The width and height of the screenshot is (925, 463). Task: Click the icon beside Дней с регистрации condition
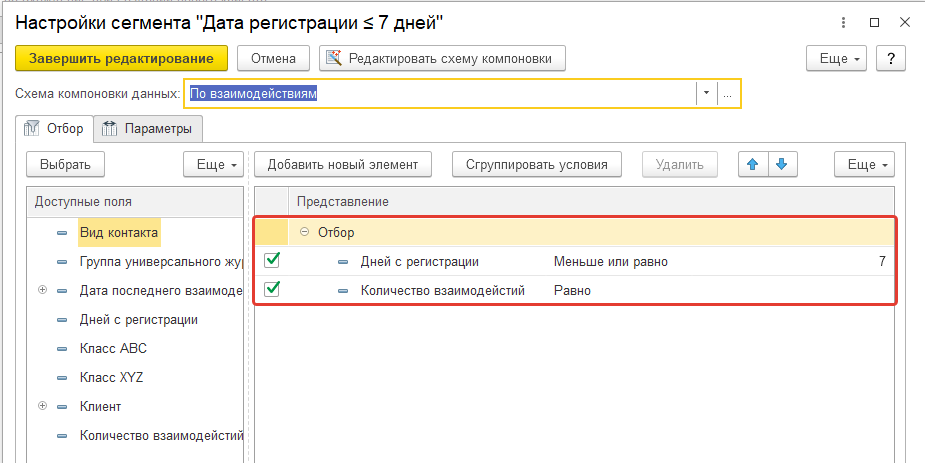click(344, 262)
